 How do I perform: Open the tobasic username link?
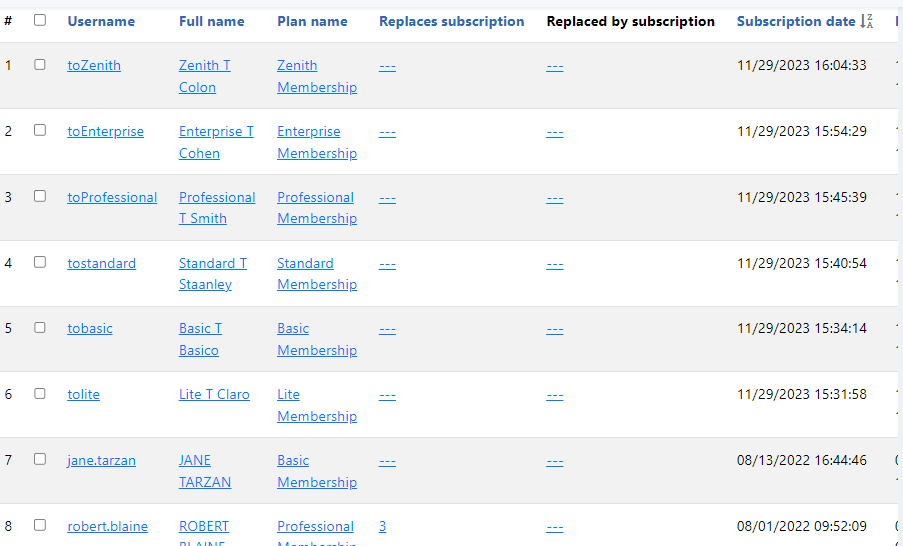(90, 328)
